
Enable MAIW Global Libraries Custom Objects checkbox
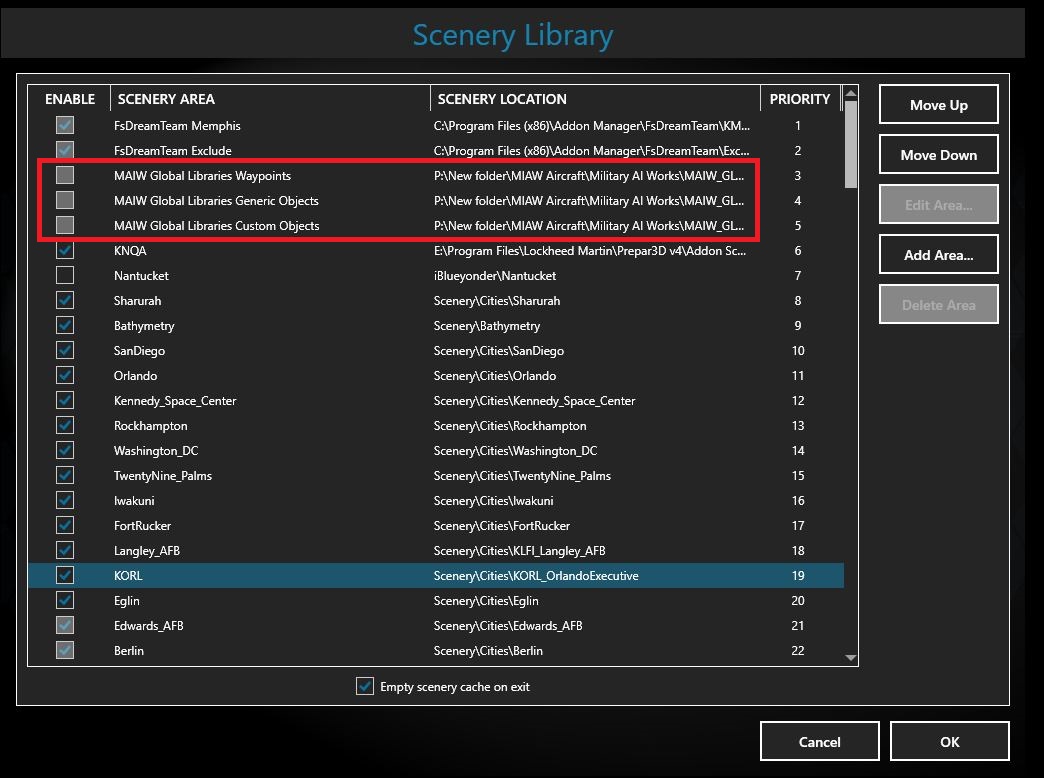(65, 225)
